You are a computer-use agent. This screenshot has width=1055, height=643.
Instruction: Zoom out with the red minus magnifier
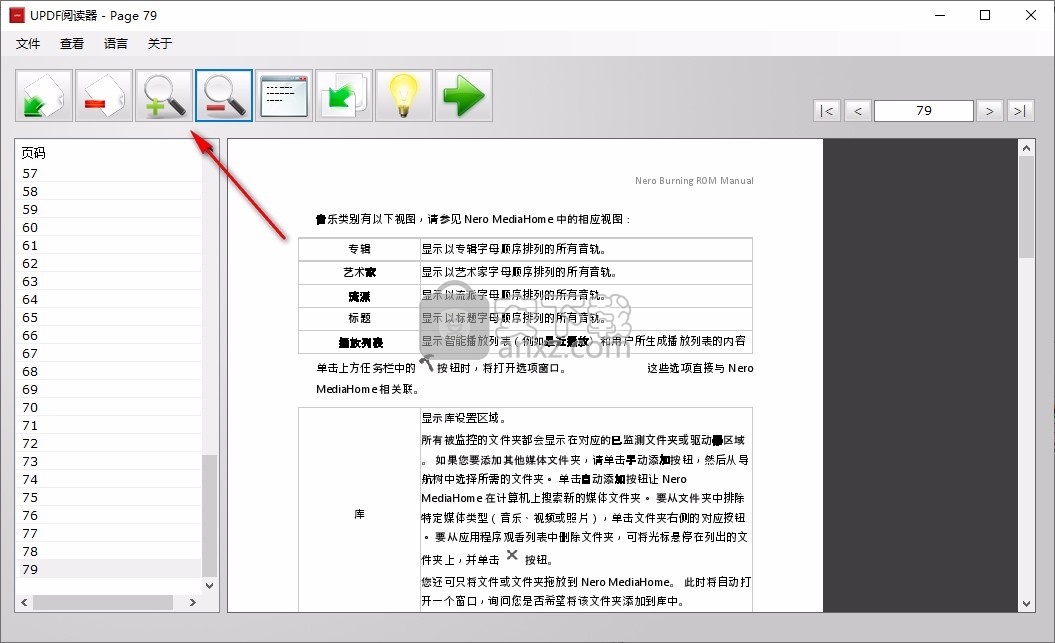(224, 96)
